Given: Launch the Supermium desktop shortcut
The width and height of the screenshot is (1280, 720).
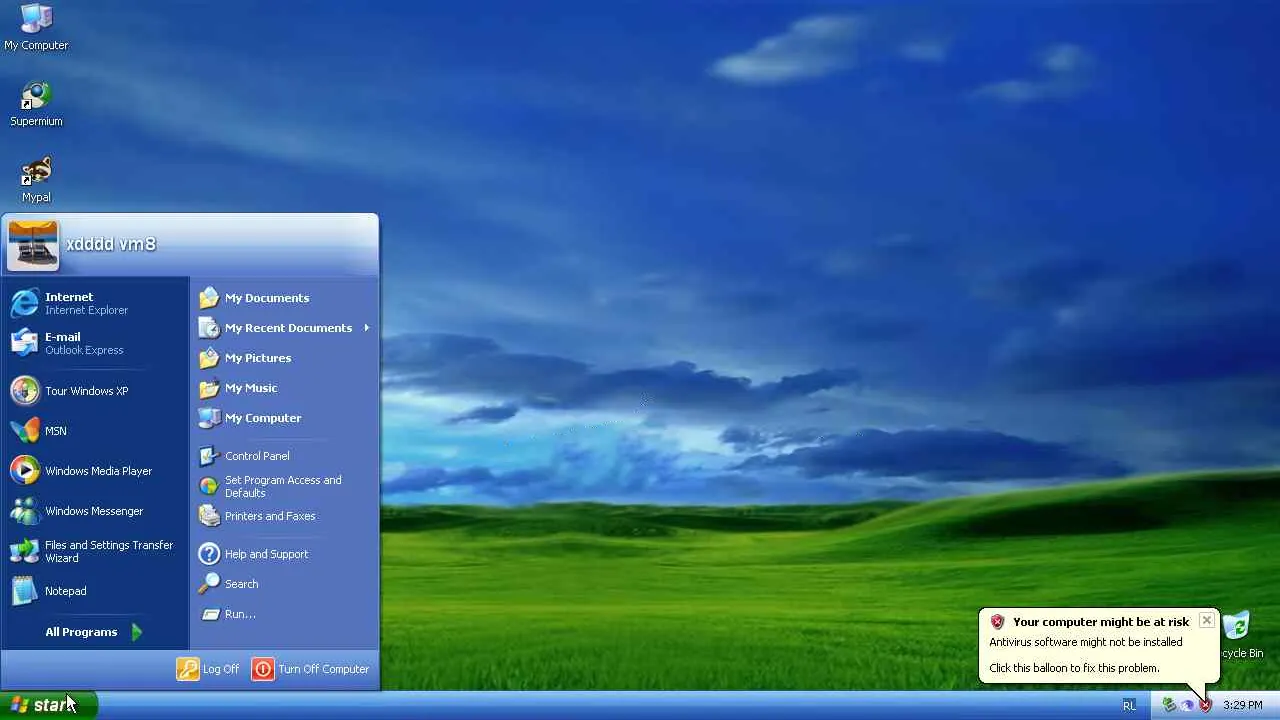Looking at the screenshot, I should coord(36,103).
